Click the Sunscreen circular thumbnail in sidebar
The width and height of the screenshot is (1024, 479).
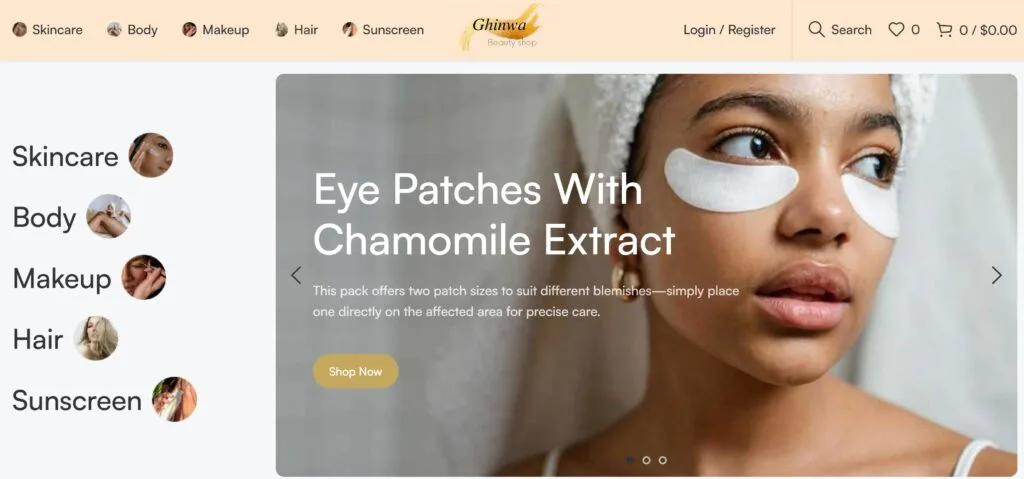[x=174, y=399]
